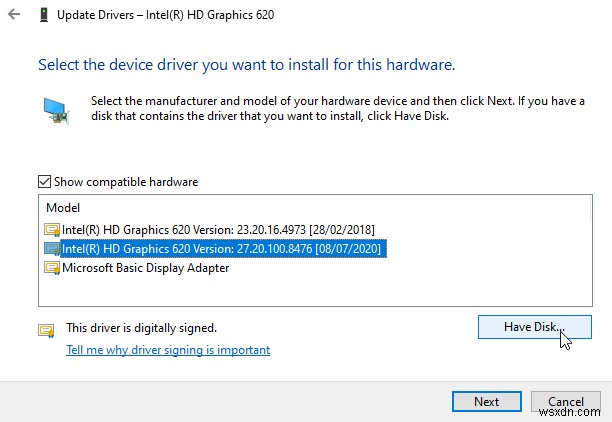Choose the Microsoft Basic Display Adapter name
The height and width of the screenshot is (422, 612).
146,268
